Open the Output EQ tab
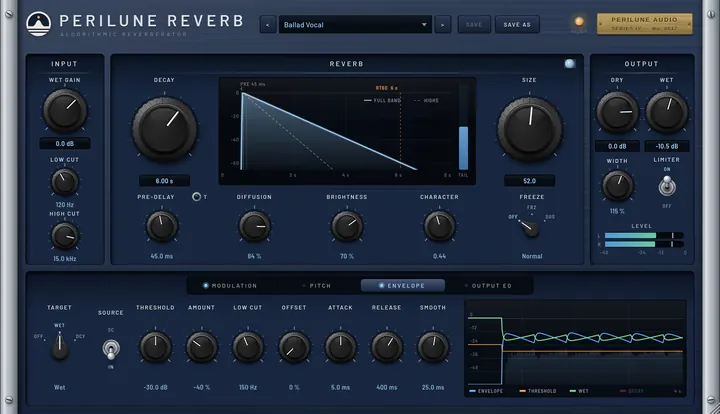 point(488,285)
